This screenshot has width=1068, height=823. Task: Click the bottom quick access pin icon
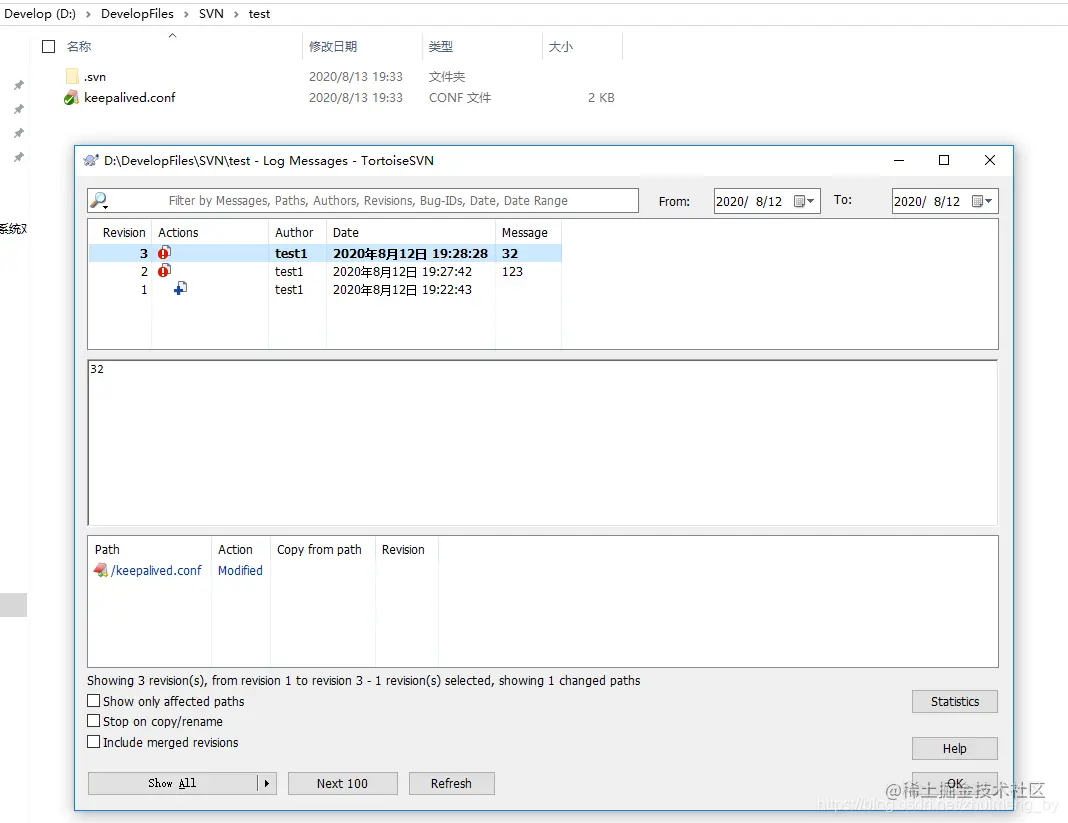(x=19, y=157)
